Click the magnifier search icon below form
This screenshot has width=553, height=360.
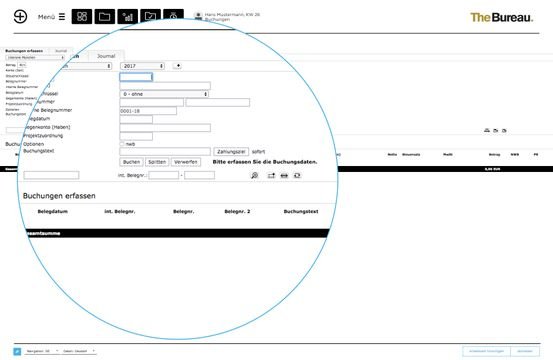(254, 175)
